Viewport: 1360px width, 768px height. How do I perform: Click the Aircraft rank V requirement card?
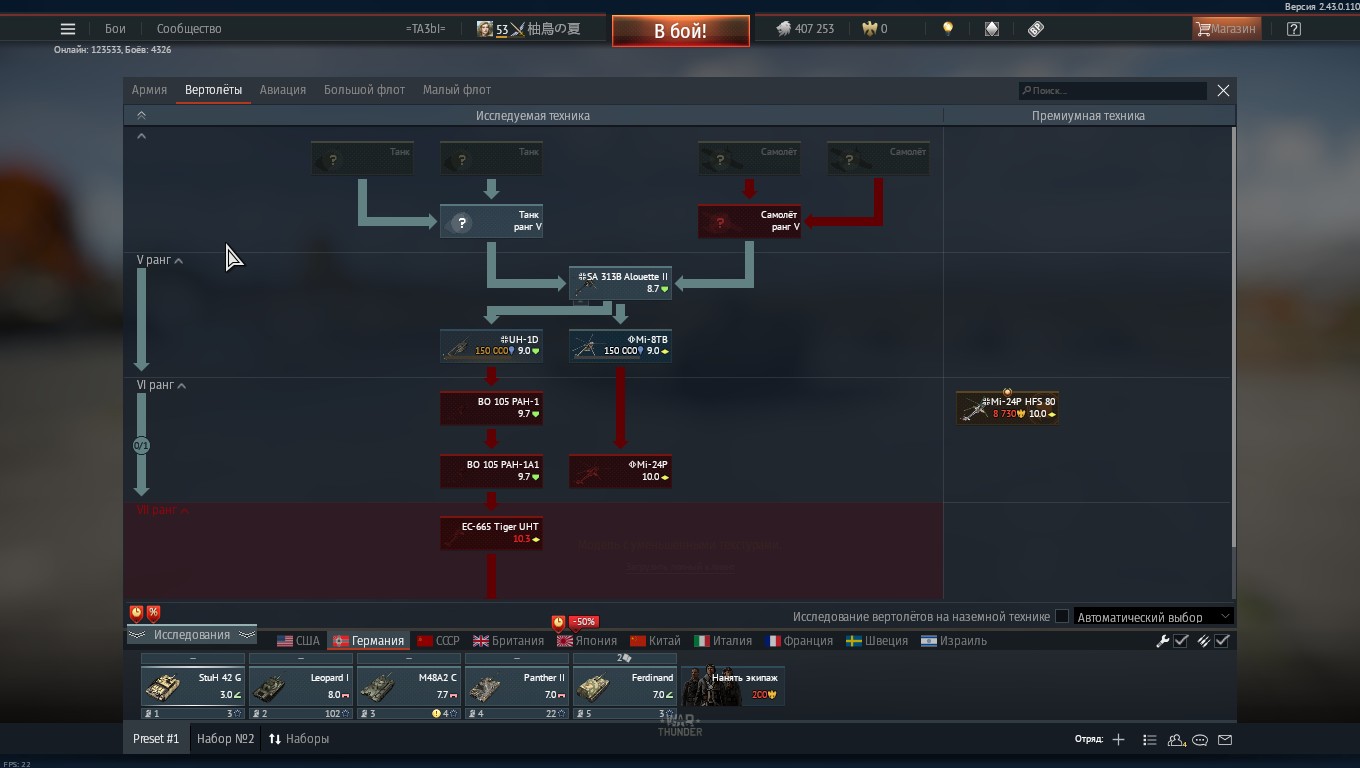749,221
